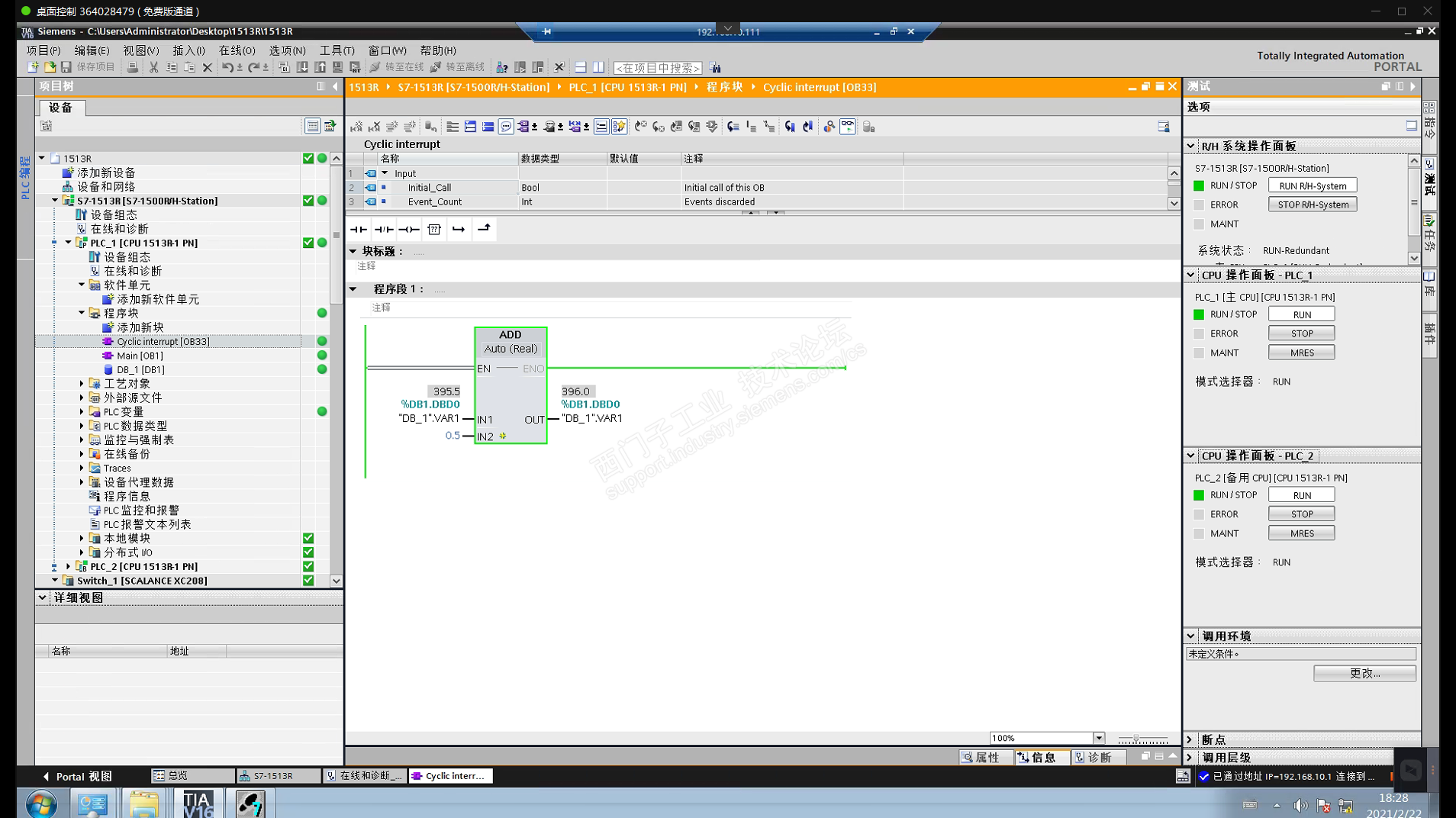Viewport: 1456px width, 818px height.
Task: Insert an output coil instruction
Action: pos(409,229)
